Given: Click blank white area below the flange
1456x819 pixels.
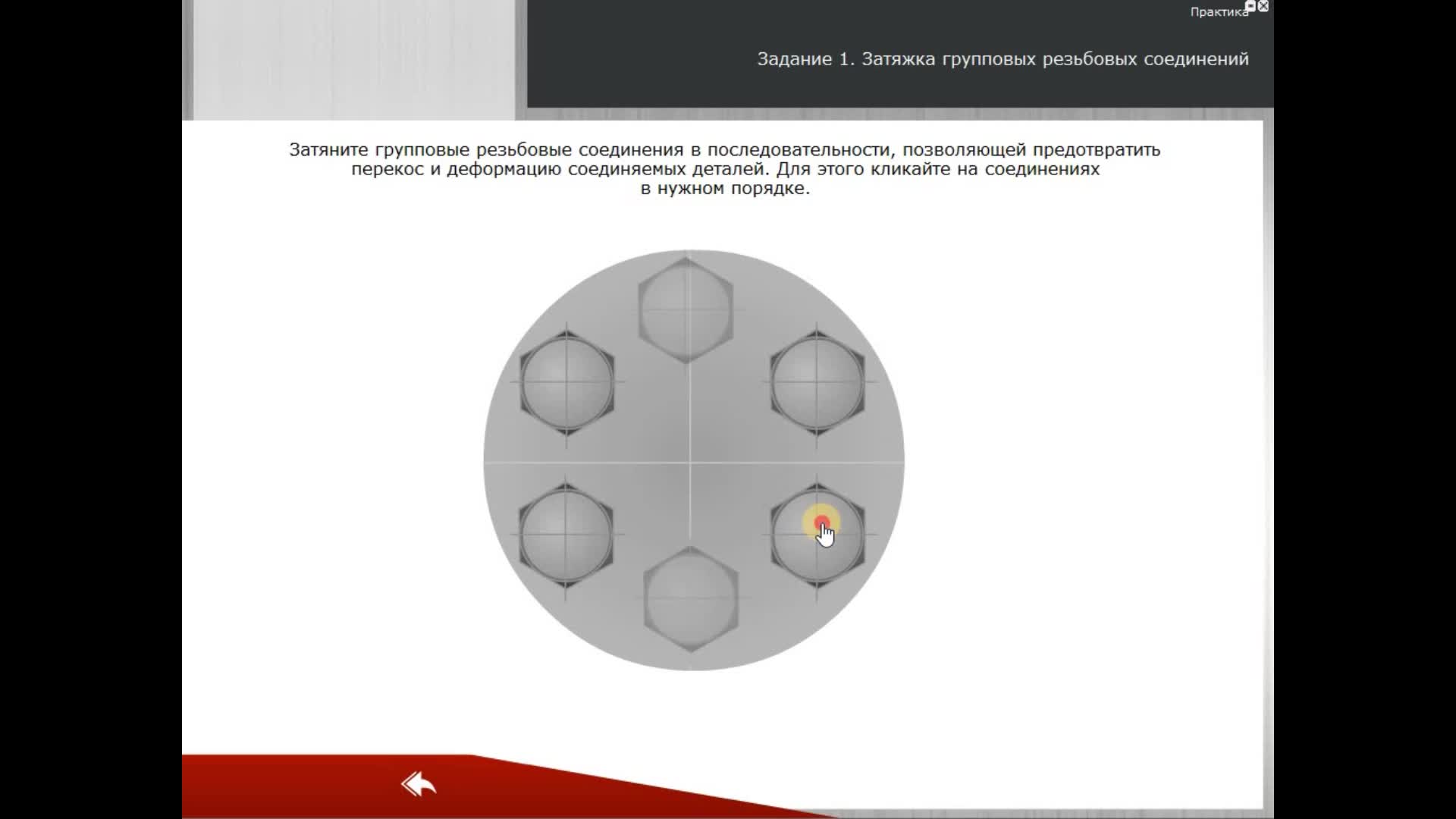Looking at the screenshot, I should coord(694,713).
